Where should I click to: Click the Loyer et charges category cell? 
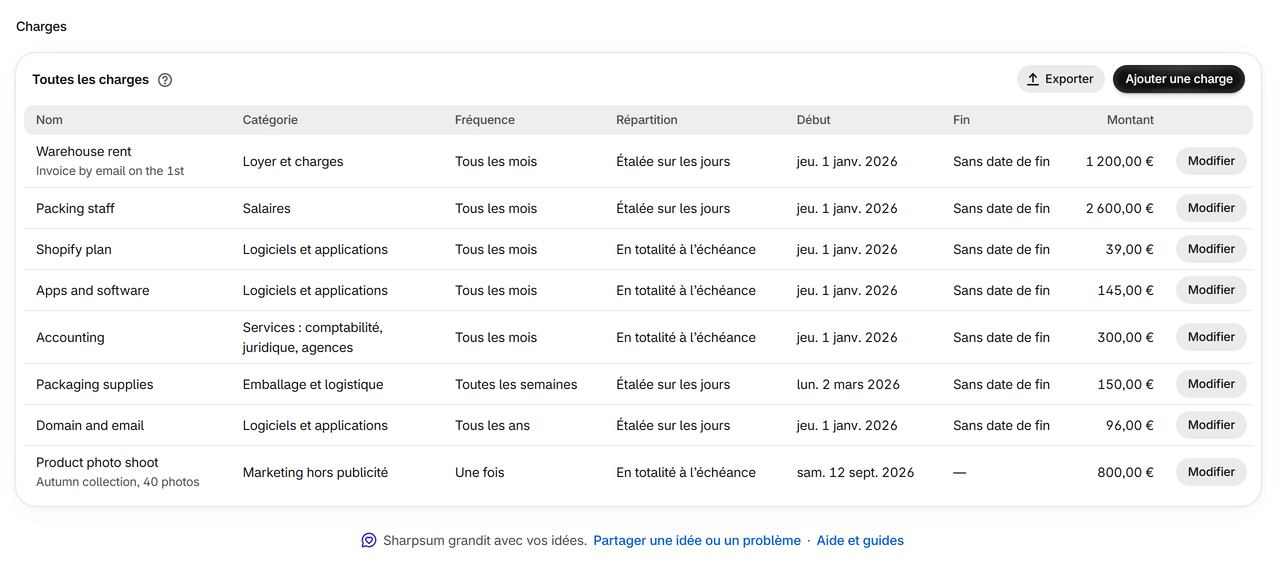(x=293, y=162)
